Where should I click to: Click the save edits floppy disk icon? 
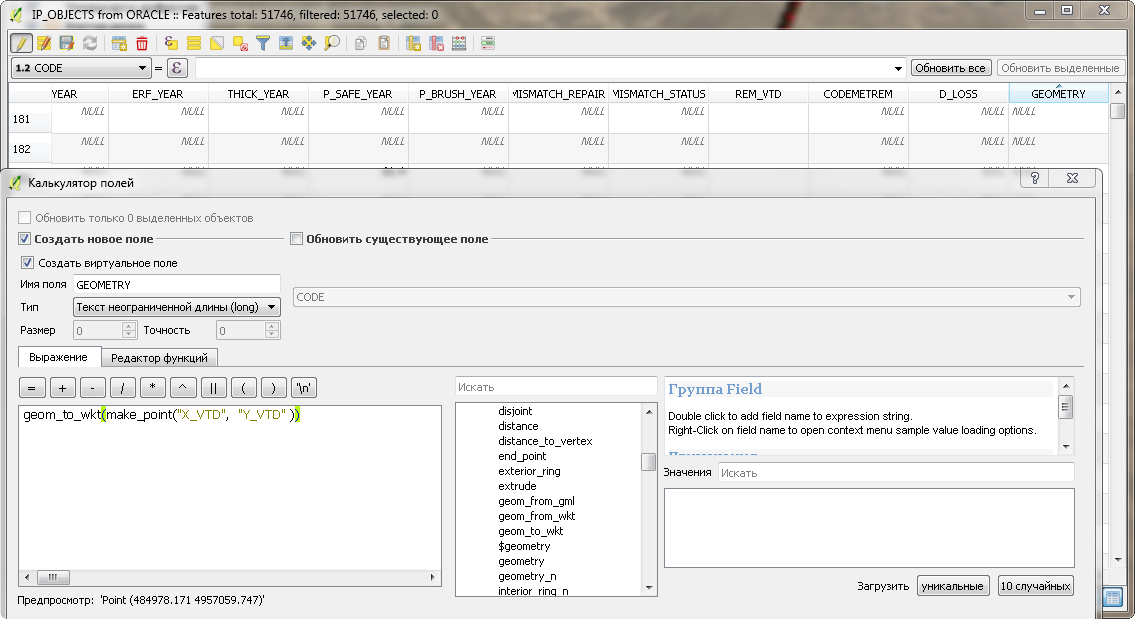click(x=67, y=43)
